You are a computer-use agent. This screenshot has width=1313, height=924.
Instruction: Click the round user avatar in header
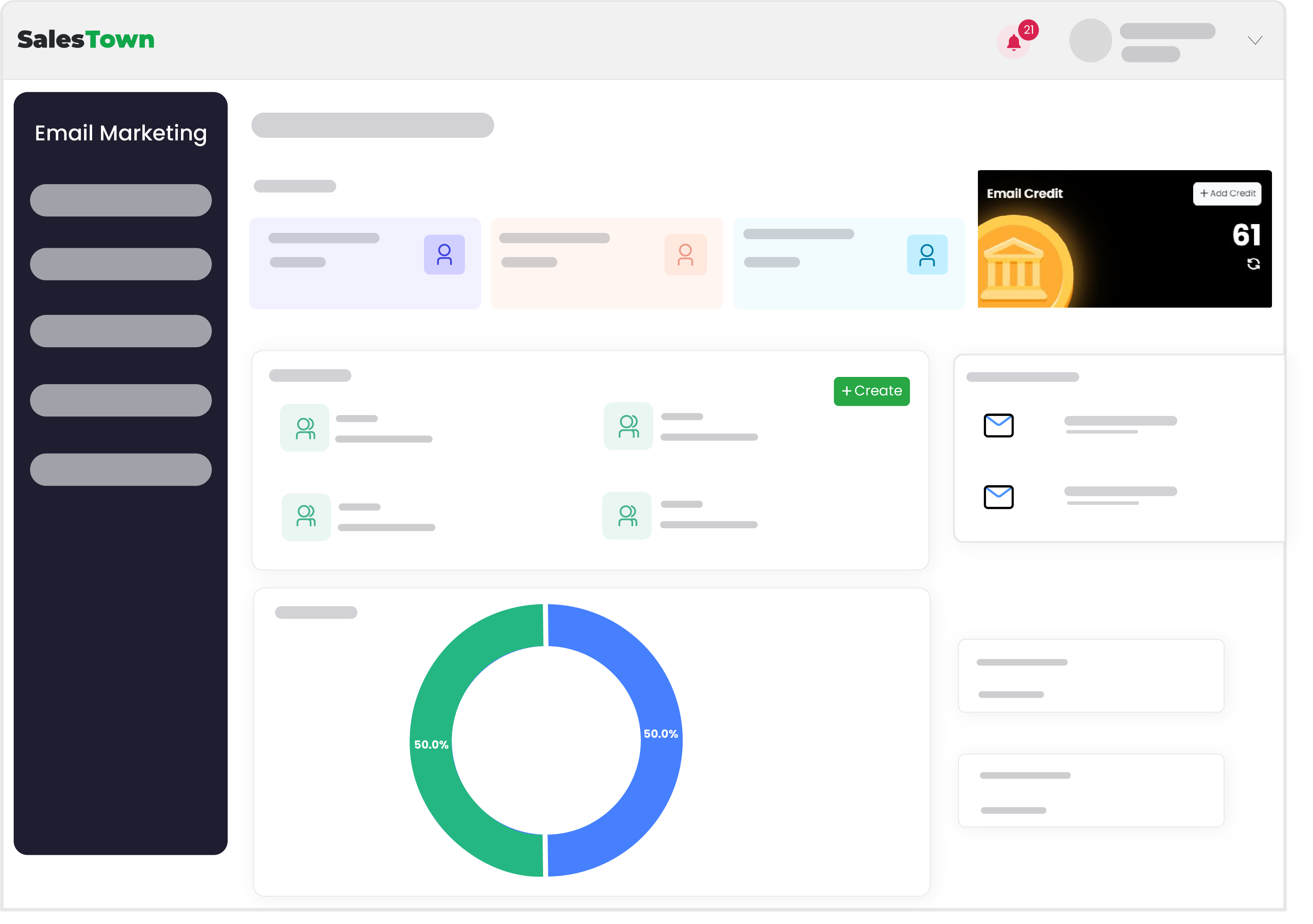1090,41
